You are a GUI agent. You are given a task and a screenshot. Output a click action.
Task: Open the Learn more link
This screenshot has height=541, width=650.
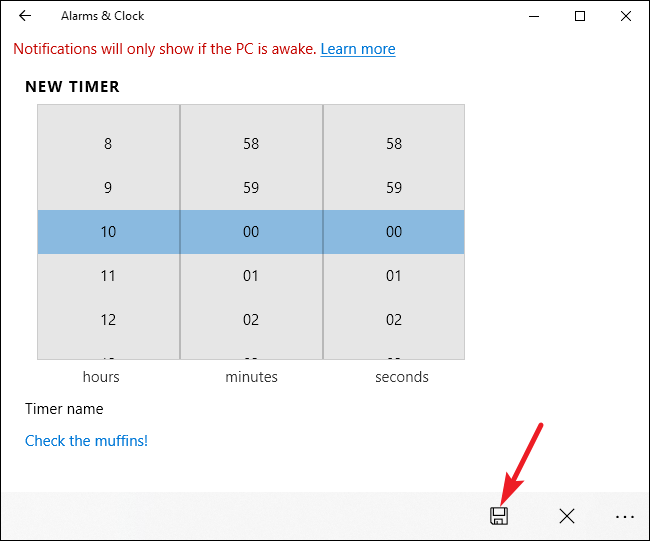tap(357, 49)
